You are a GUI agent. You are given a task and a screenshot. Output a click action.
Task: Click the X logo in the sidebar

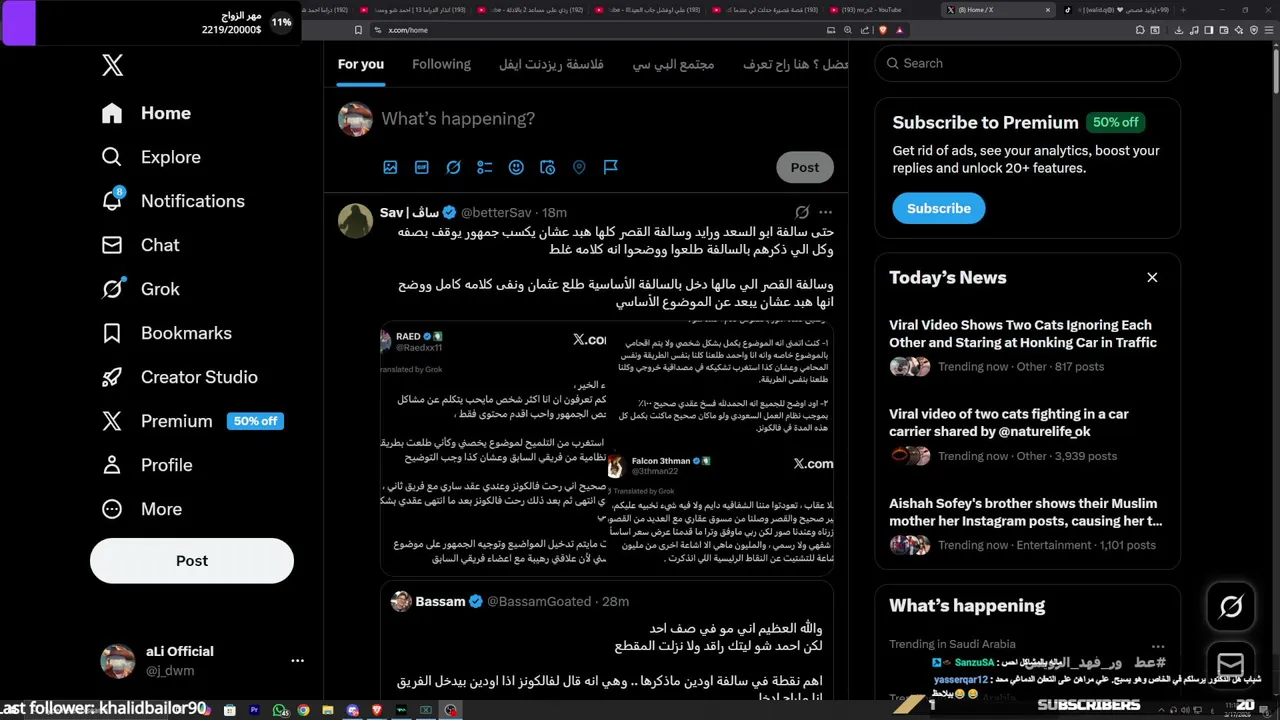click(x=112, y=66)
